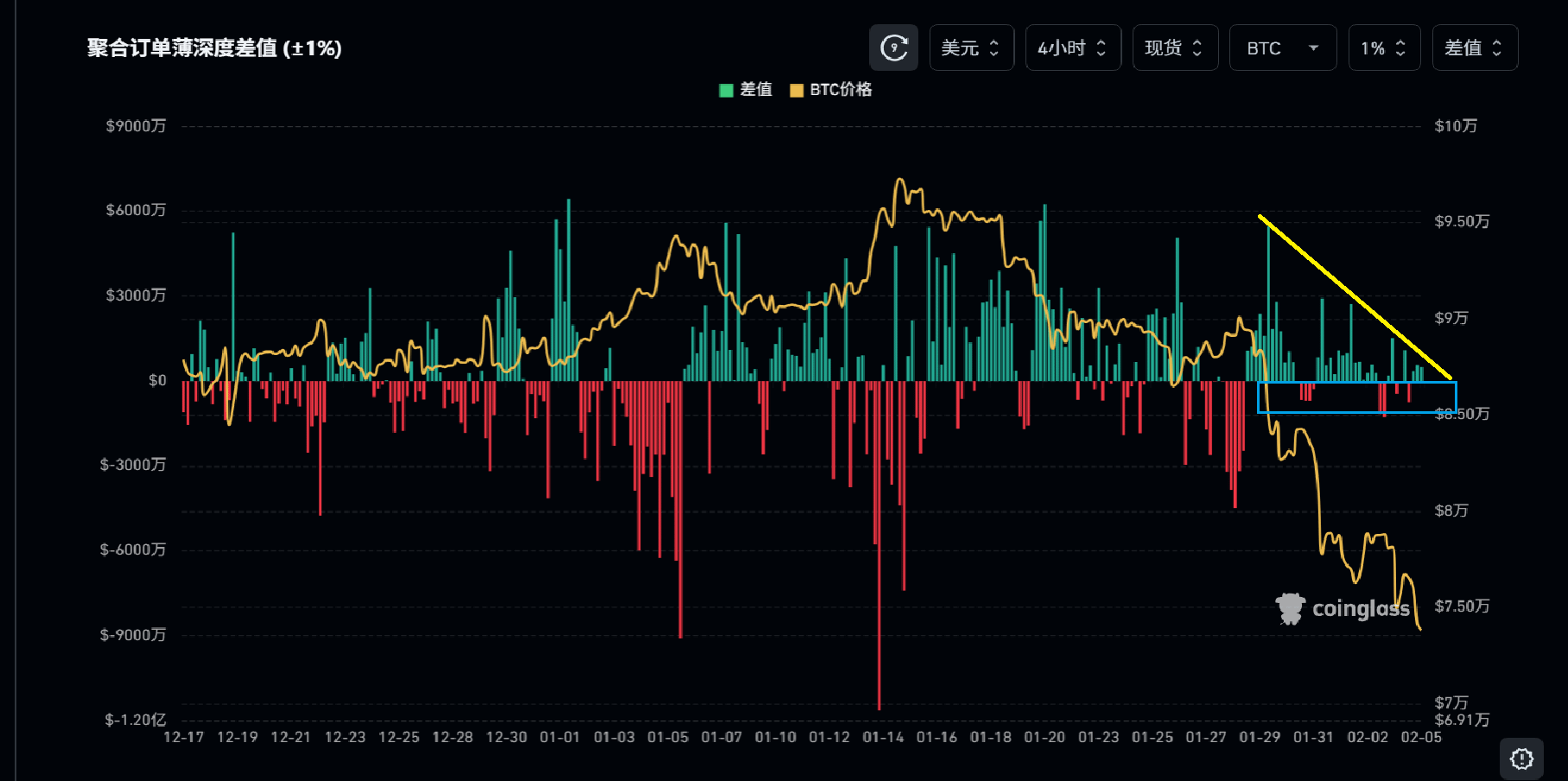Screen dimensions: 1568x781
Task: Select the 01-12 date label
Action: click(x=829, y=737)
